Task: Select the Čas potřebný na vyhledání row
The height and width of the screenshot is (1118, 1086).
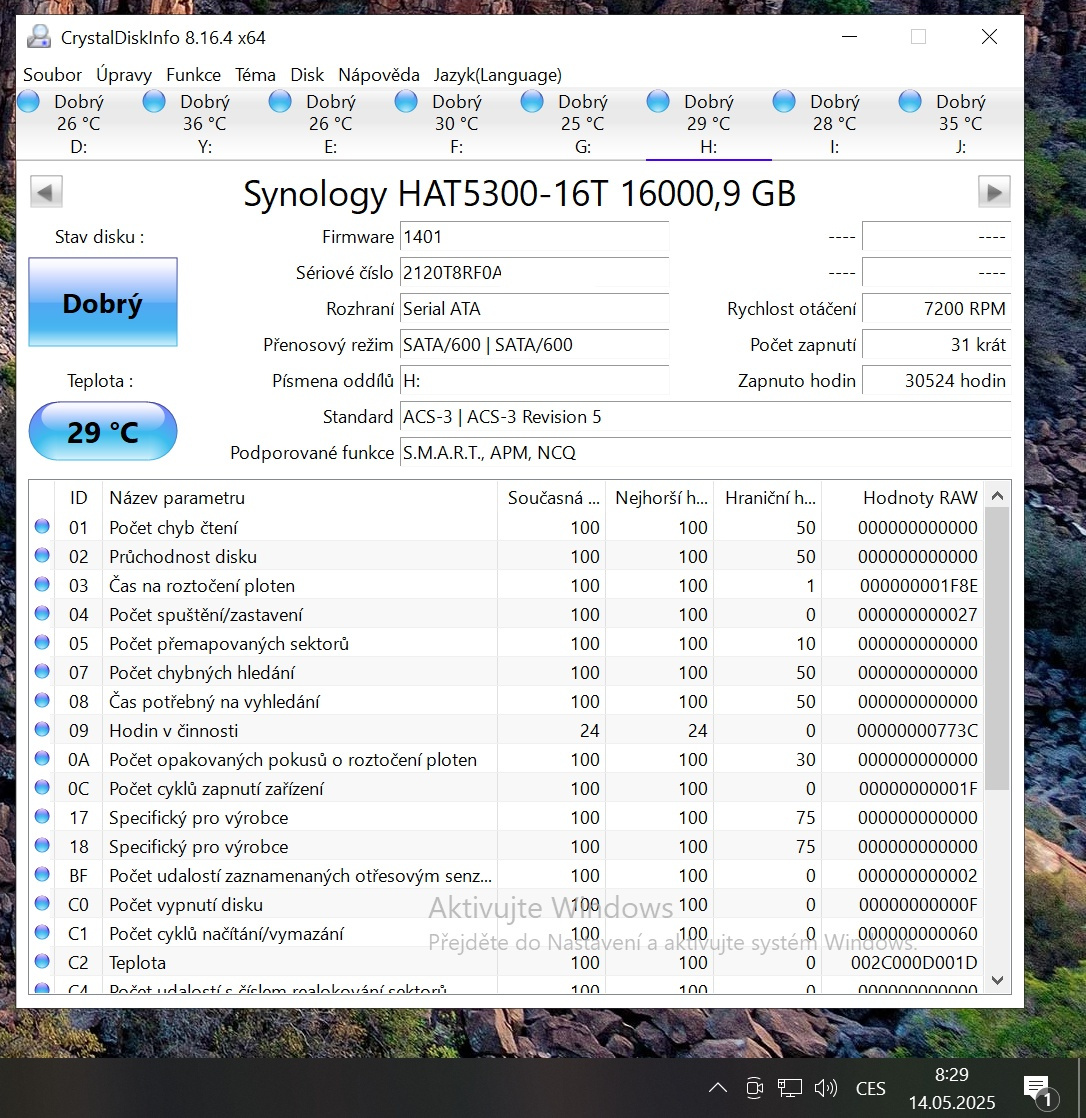Action: pyautogui.click(x=506, y=702)
